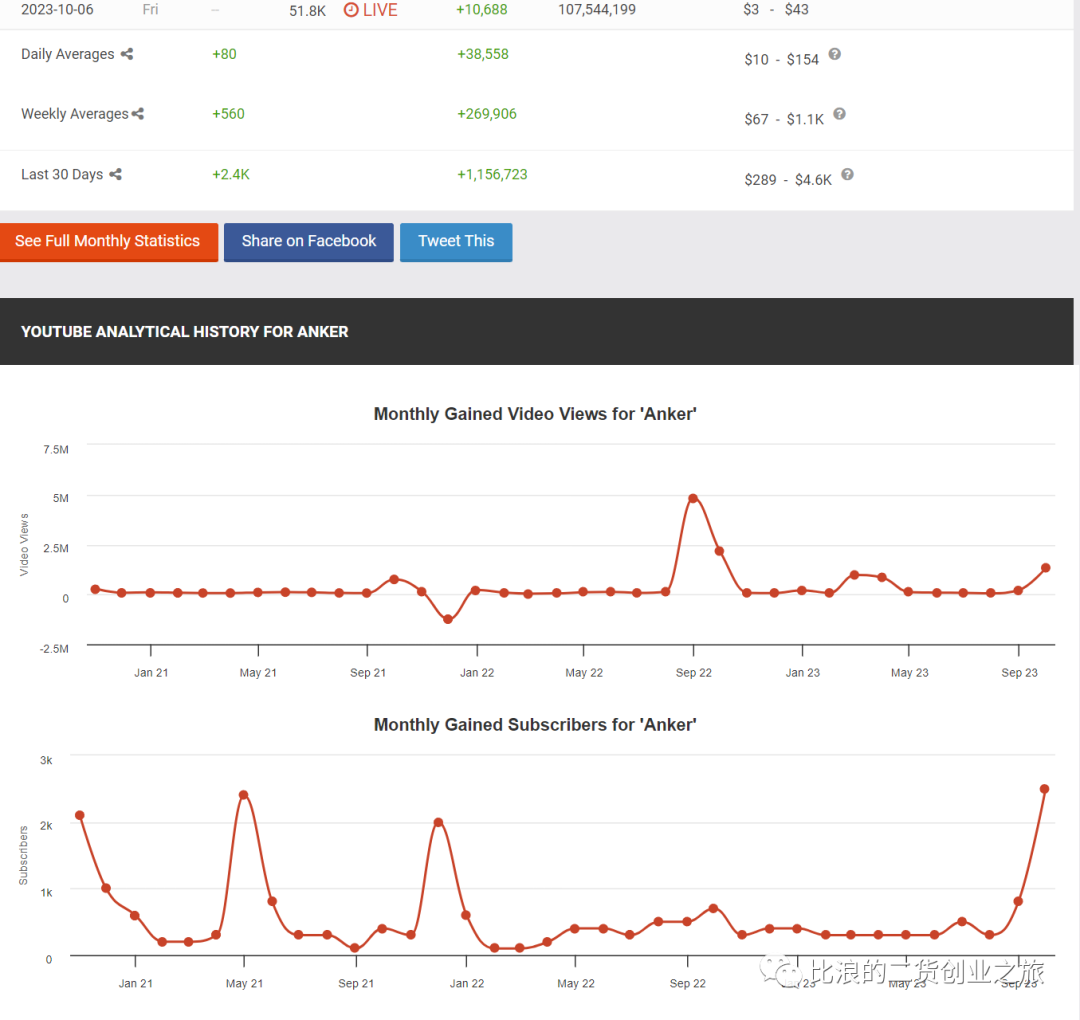Viewport: 1080px width, 1020px height.
Task: Click the +2.4K subscribers value
Action: click(231, 174)
